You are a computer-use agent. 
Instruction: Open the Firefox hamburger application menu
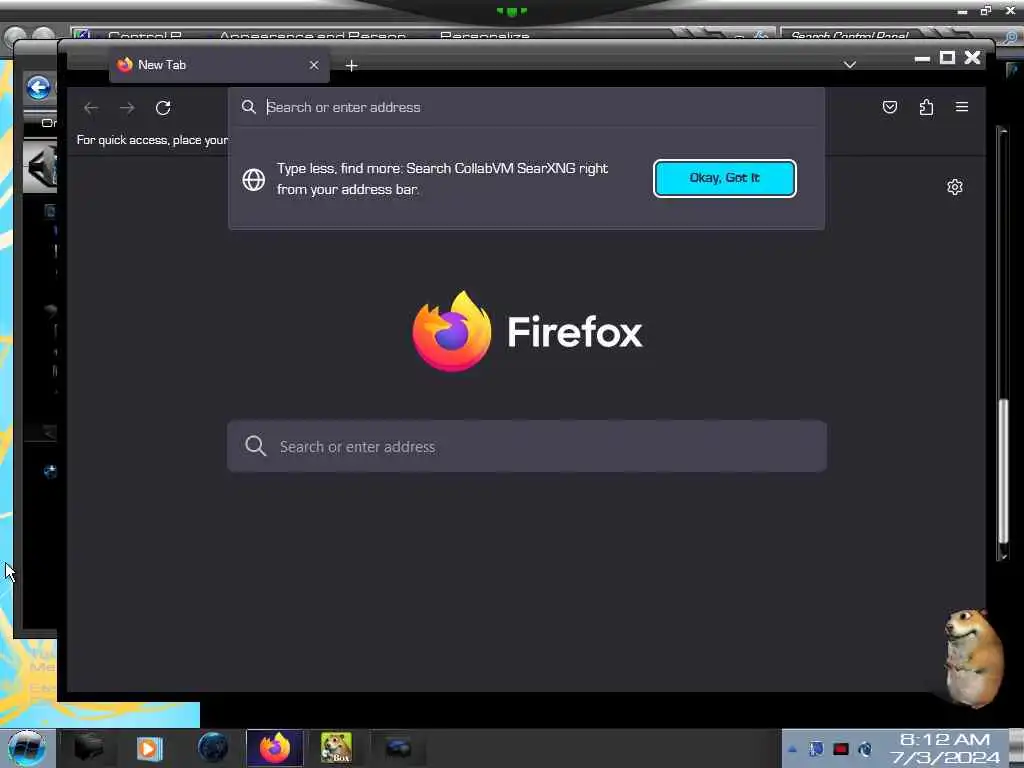[962, 106]
